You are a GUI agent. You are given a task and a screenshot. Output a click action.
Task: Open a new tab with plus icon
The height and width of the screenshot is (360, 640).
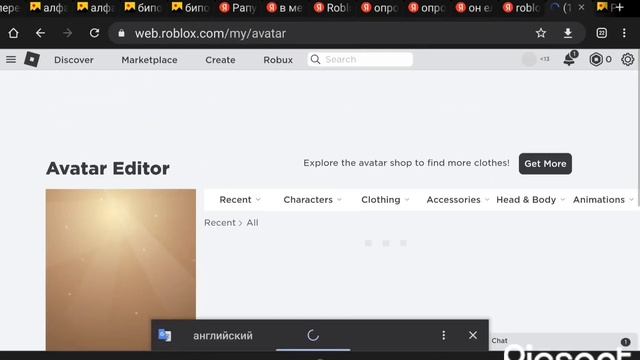pyautogui.click(x=619, y=7)
